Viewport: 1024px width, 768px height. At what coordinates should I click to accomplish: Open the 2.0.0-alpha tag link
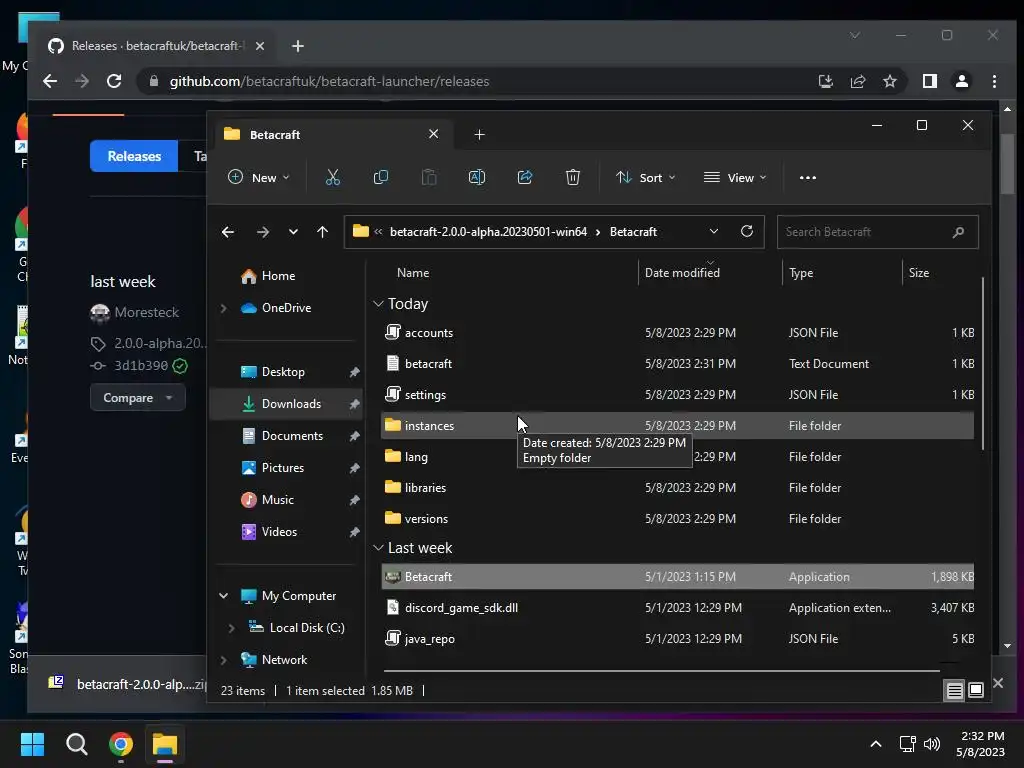pyautogui.click(x=160, y=343)
